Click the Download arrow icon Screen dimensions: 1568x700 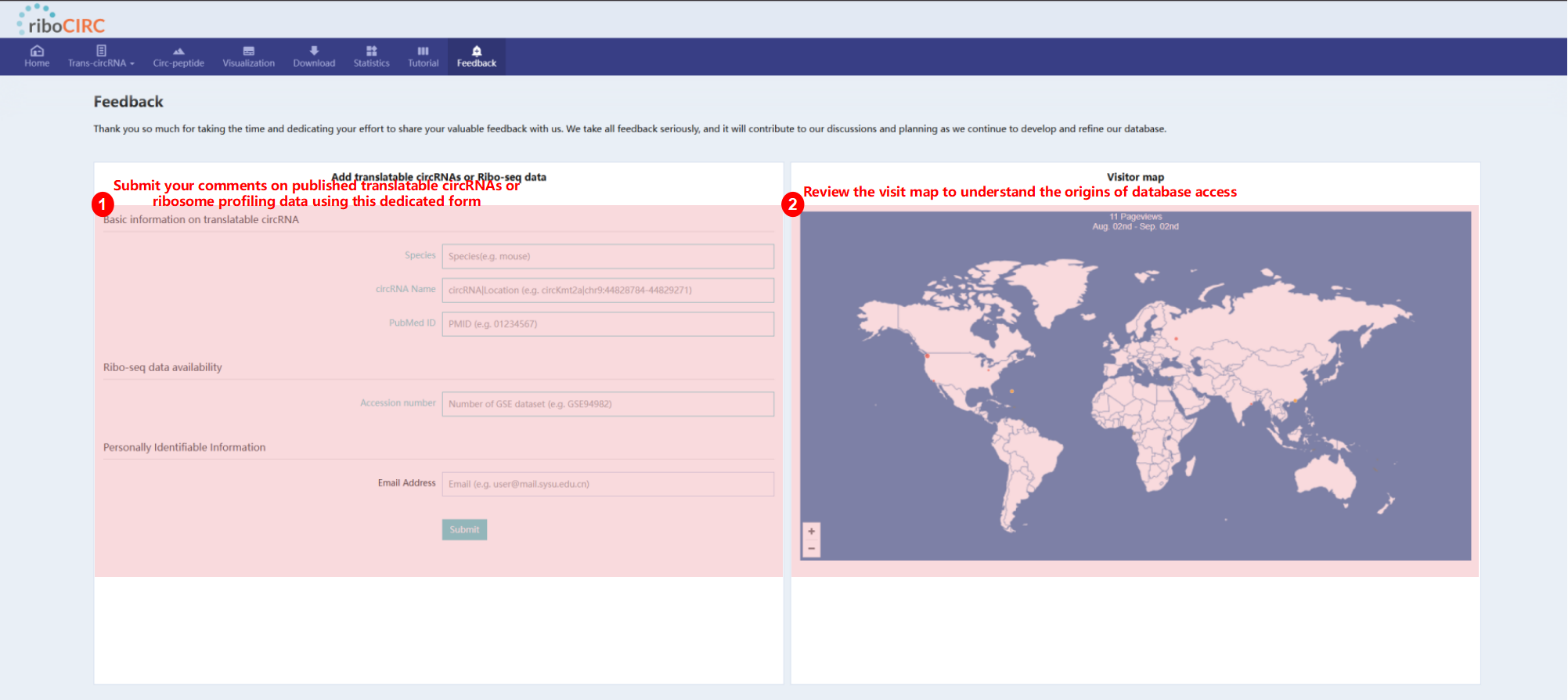tap(314, 51)
